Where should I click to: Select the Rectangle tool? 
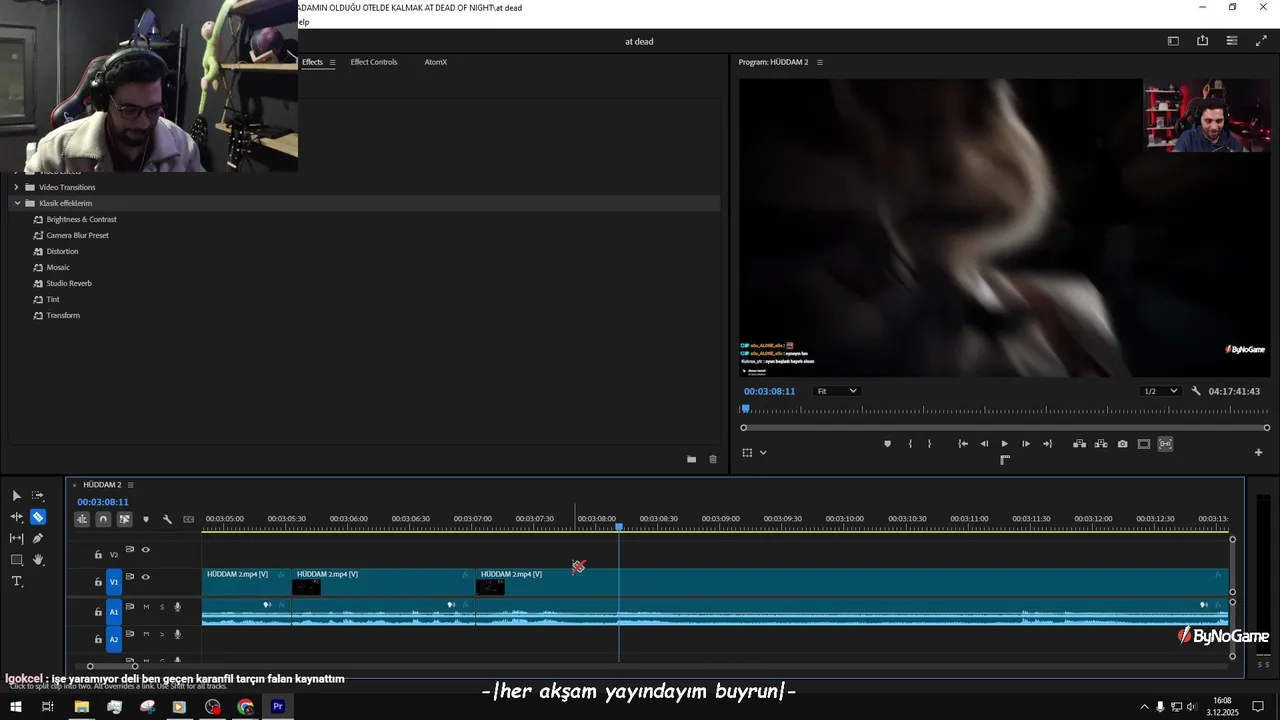click(16, 560)
